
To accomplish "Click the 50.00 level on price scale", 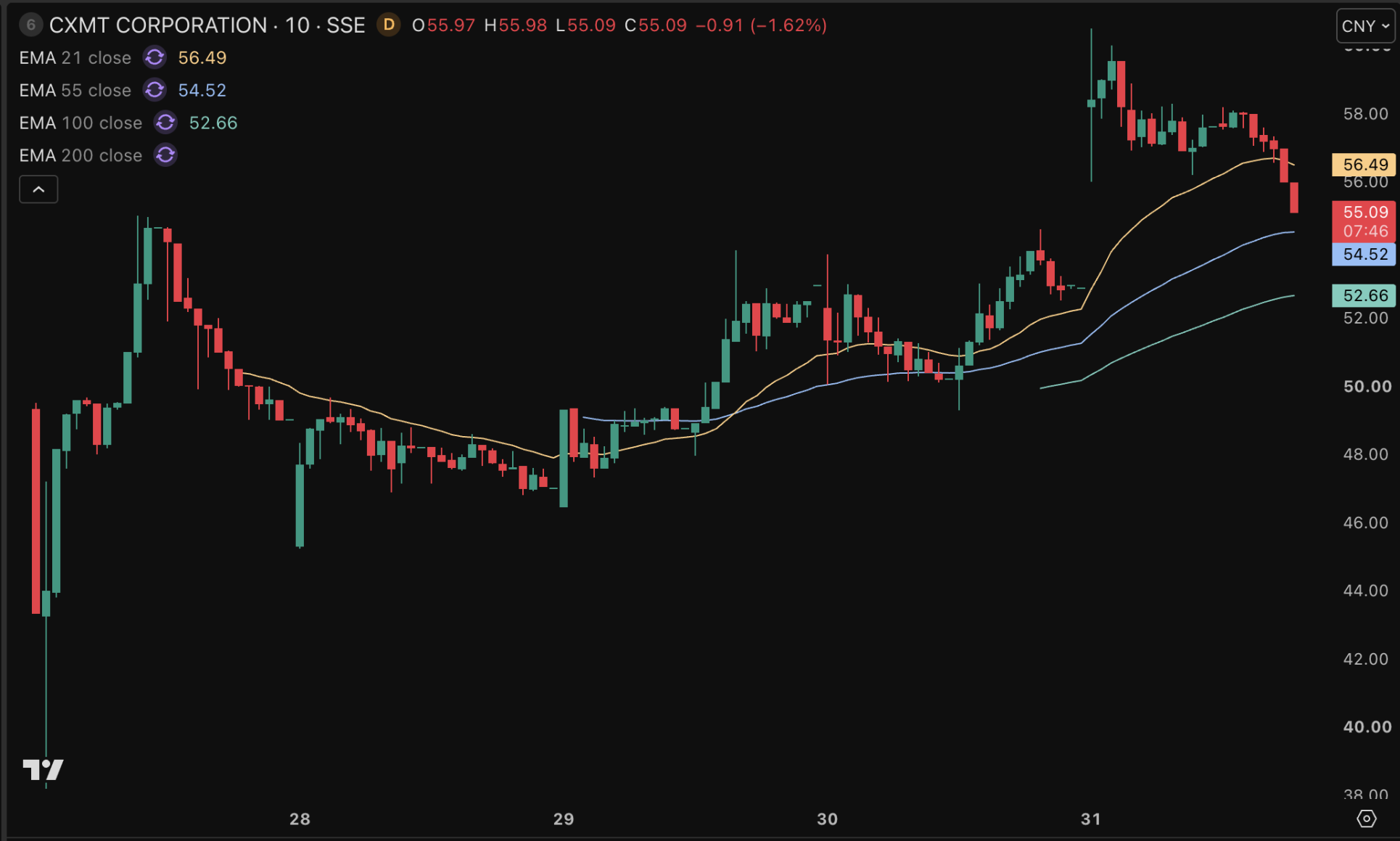I will pyautogui.click(x=1367, y=387).
